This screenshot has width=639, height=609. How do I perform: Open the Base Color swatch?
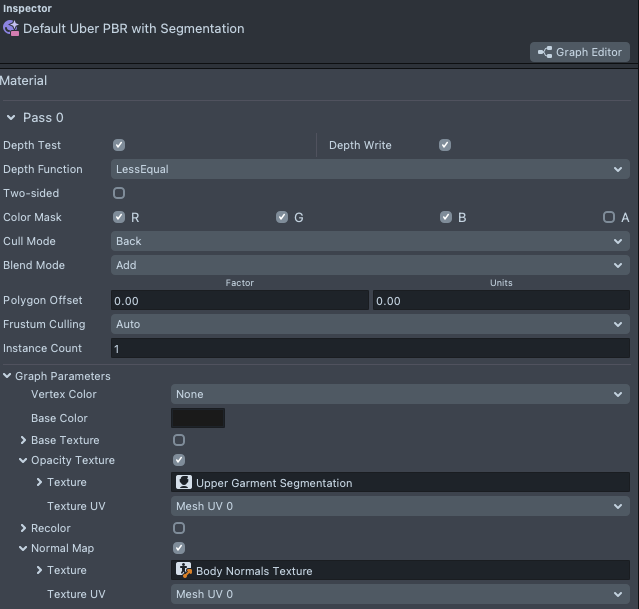click(198, 418)
